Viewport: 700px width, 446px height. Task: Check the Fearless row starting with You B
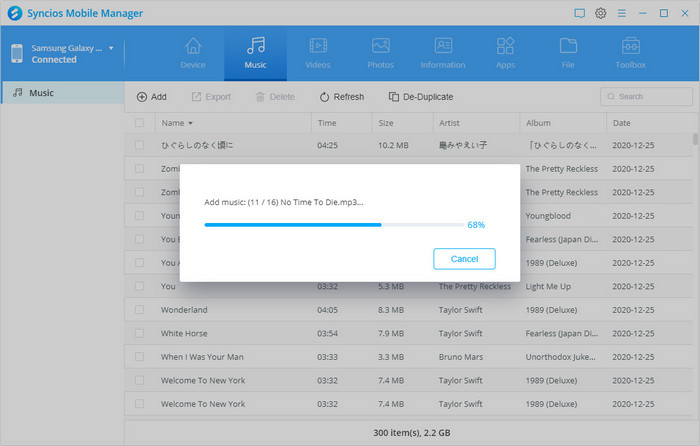tap(139, 239)
